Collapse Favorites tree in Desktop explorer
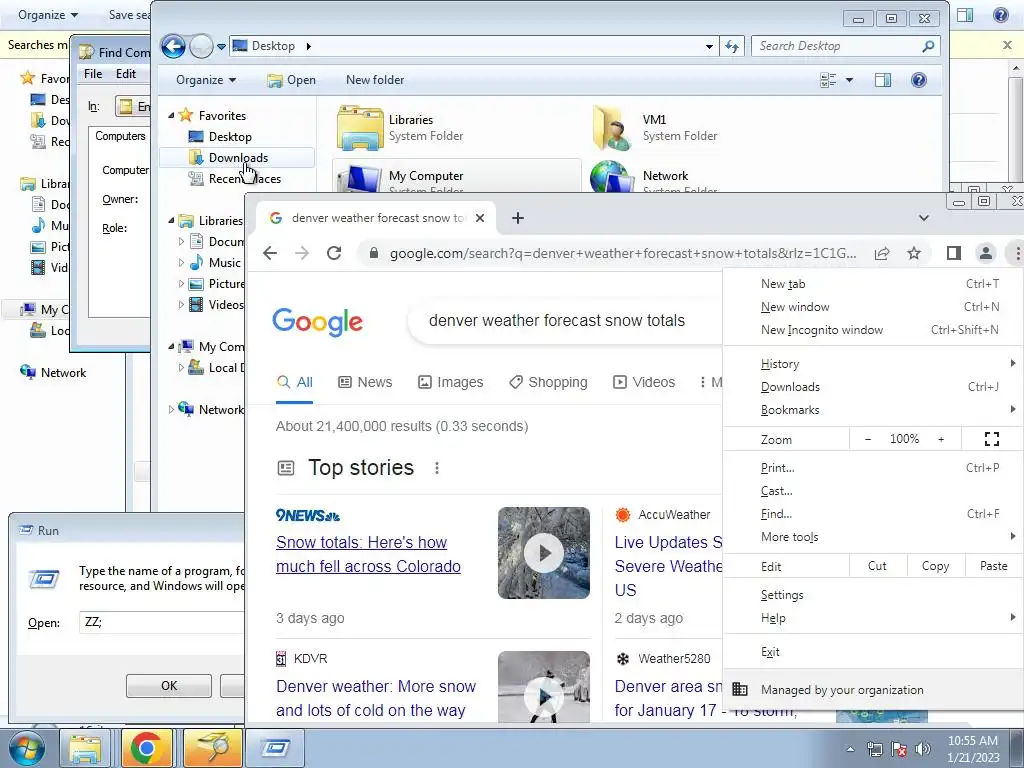Screen dimensions: 1024x768 click(171, 116)
